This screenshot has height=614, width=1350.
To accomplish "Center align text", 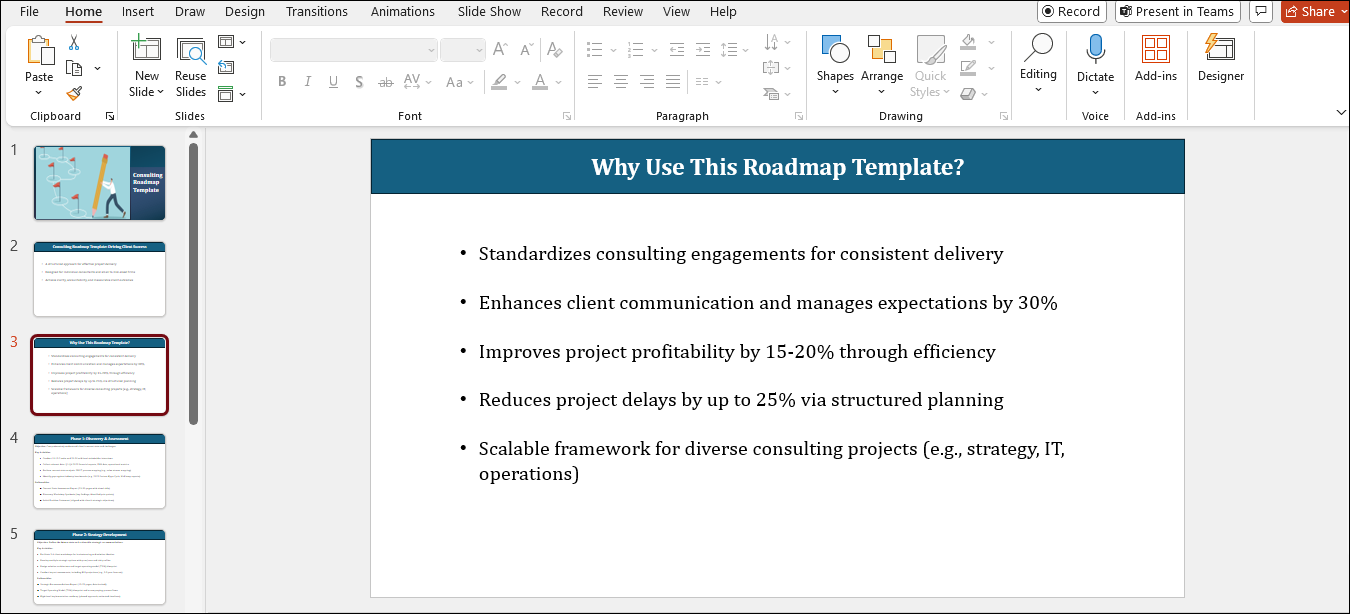I will [x=621, y=81].
